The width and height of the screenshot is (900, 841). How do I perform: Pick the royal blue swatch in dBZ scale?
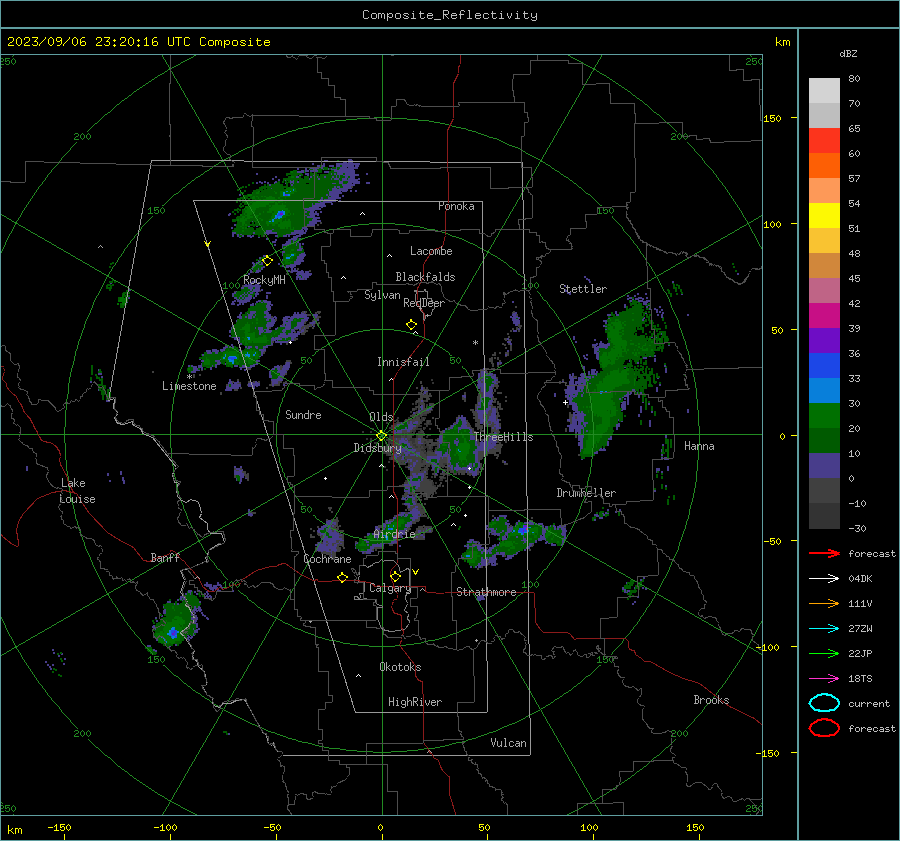[824, 365]
